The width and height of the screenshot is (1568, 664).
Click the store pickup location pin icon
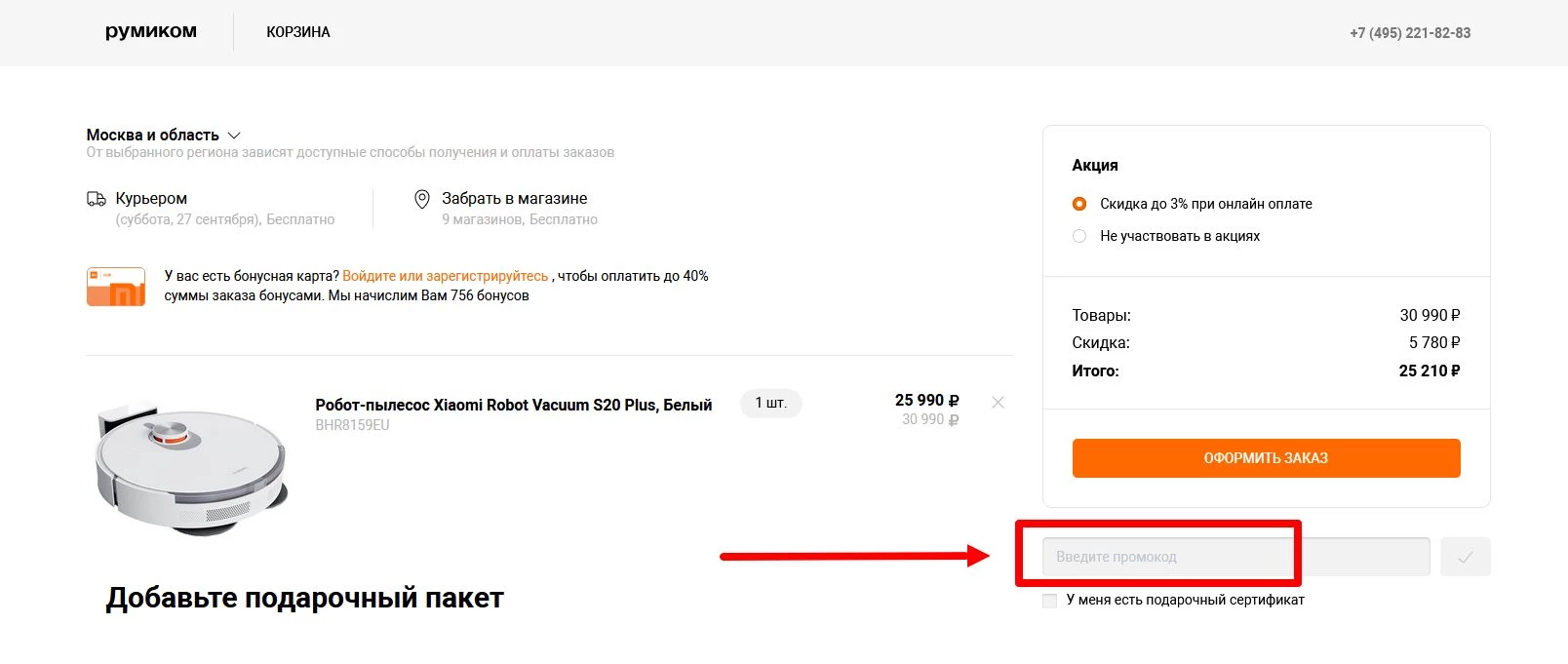pyautogui.click(x=422, y=199)
